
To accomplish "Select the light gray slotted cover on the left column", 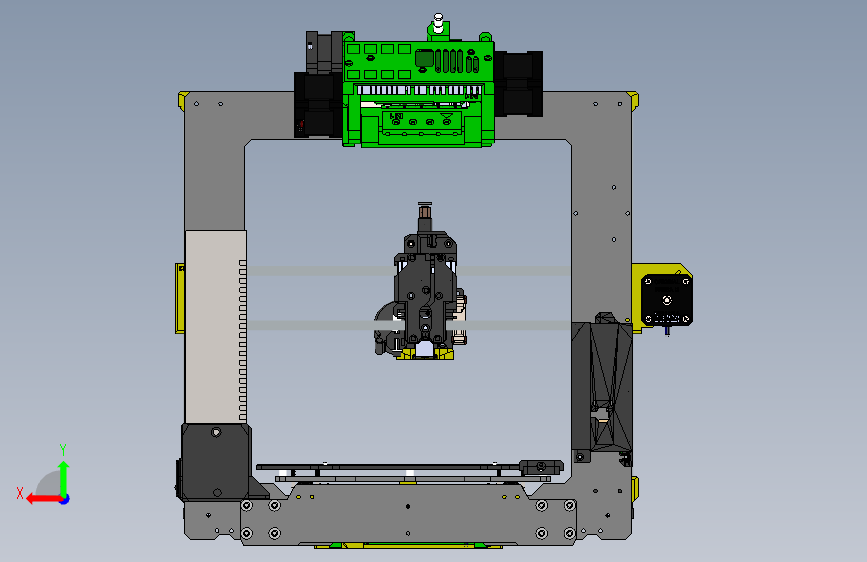I will coord(216,327).
